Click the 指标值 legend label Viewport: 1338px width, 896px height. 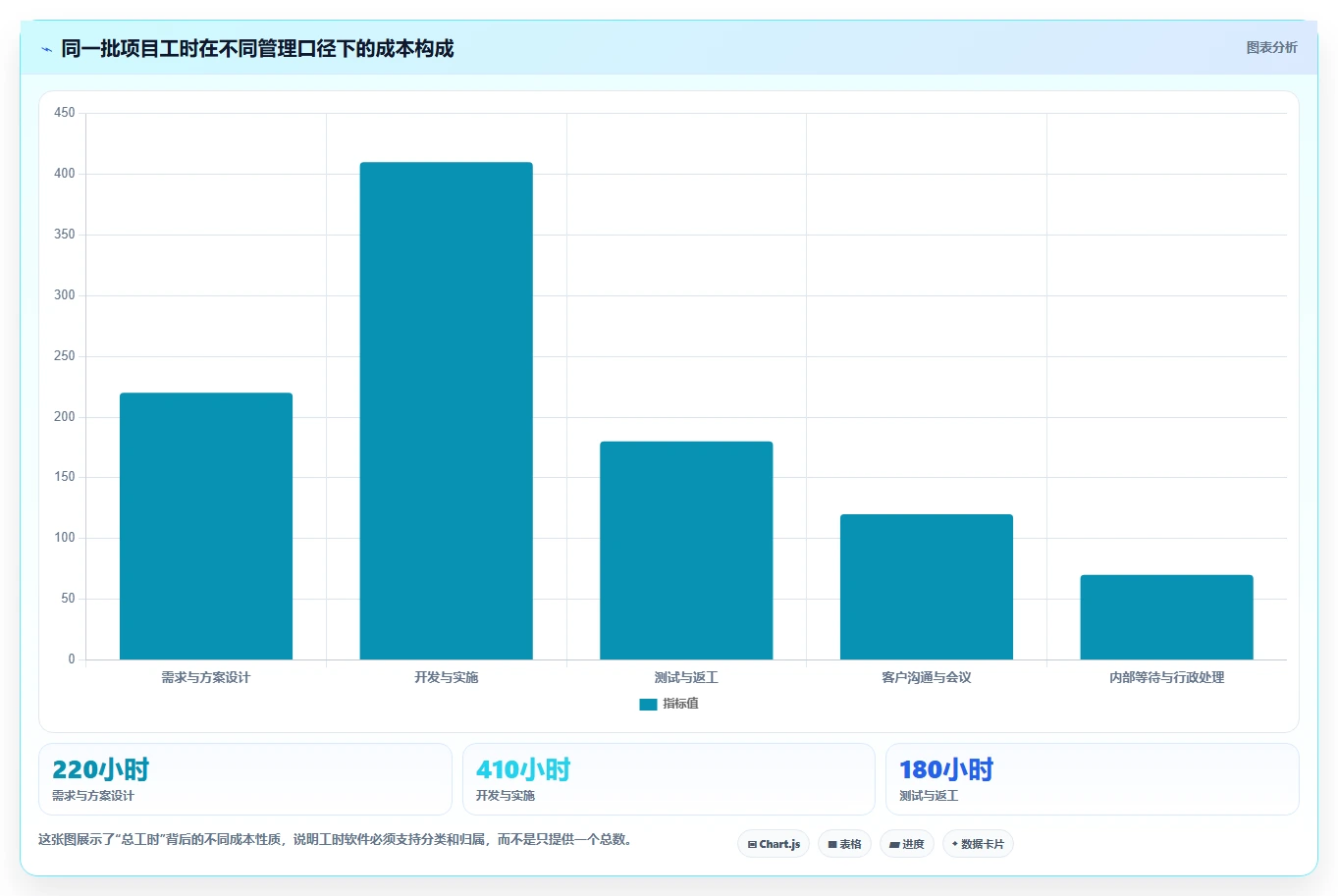pos(680,704)
